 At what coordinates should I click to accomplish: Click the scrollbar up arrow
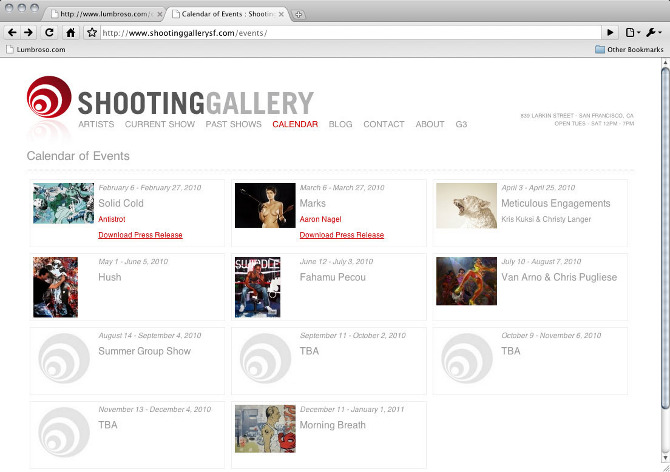click(665, 62)
